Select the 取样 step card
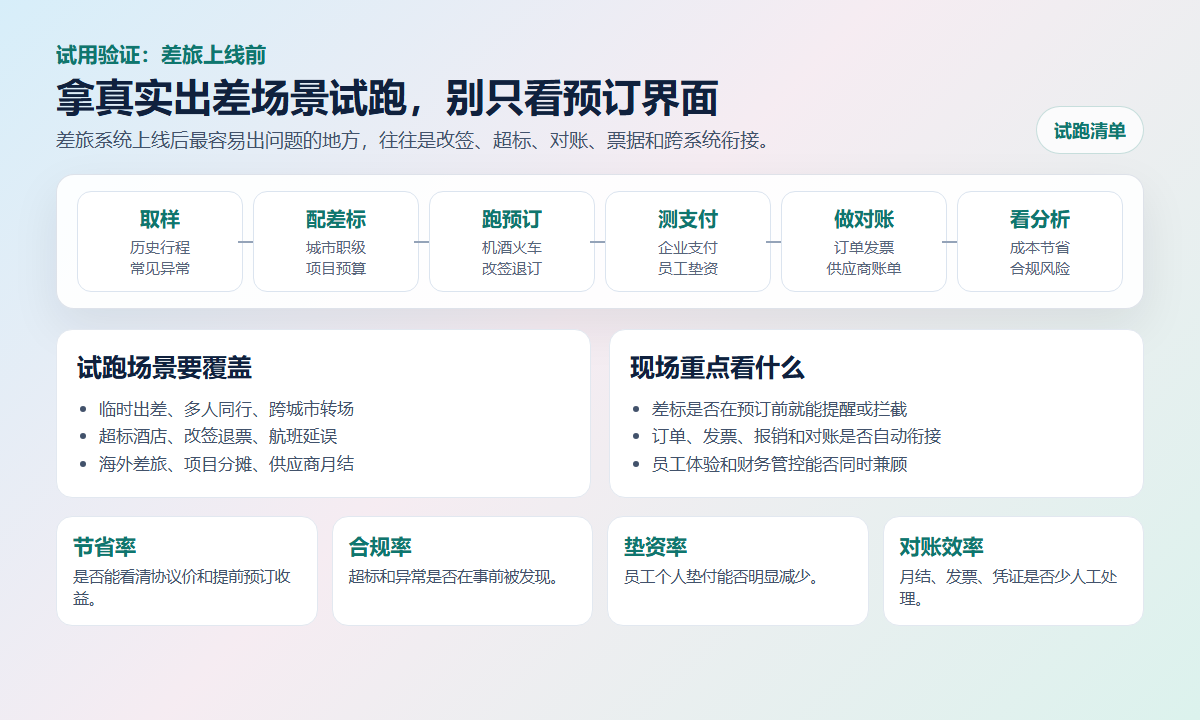The width and height of the screenshot is (1200, 720). tap(160, 242)
